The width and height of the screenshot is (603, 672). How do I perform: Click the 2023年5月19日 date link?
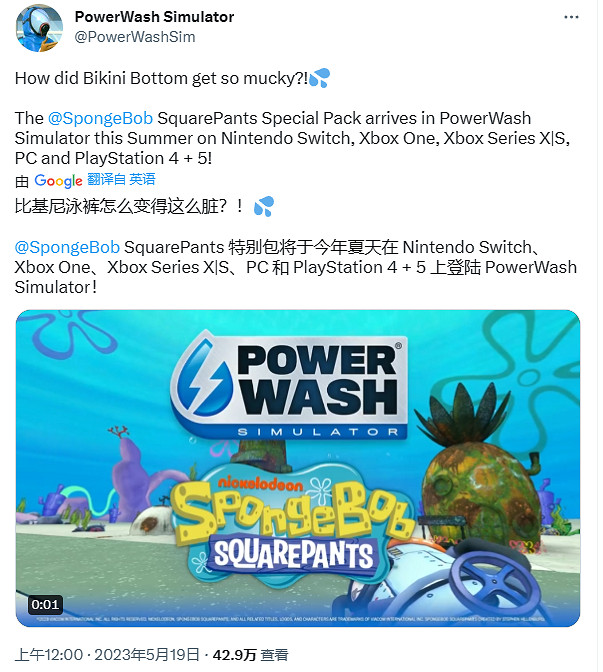pyautogui.click(x=147, y=655)
